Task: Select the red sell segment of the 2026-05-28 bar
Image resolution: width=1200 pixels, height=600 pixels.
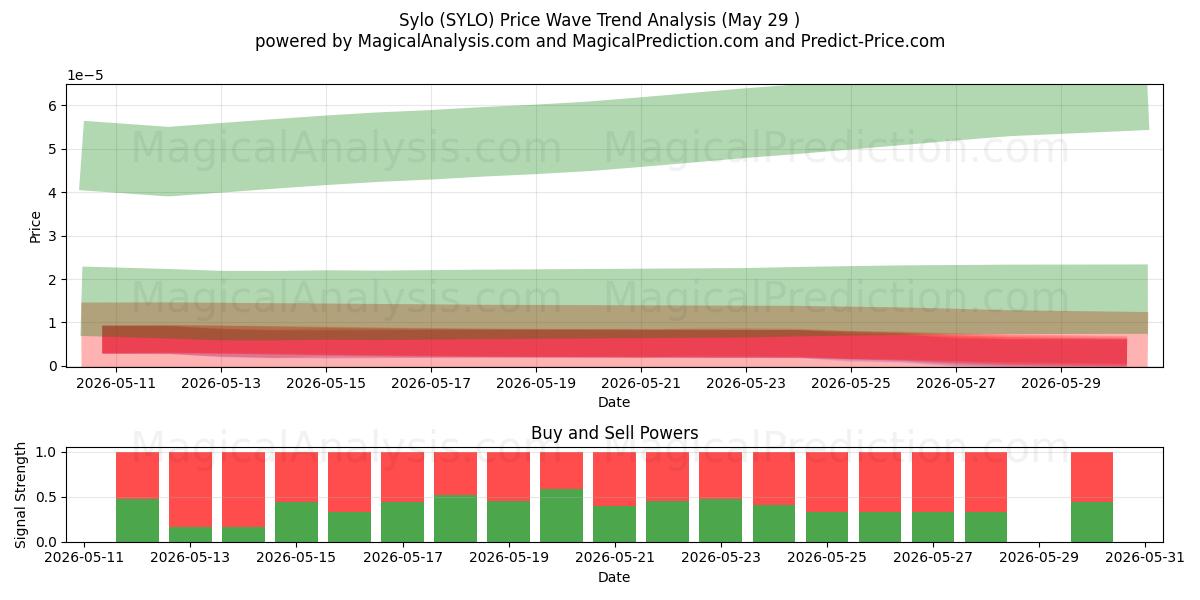Action: coord(986,482)
